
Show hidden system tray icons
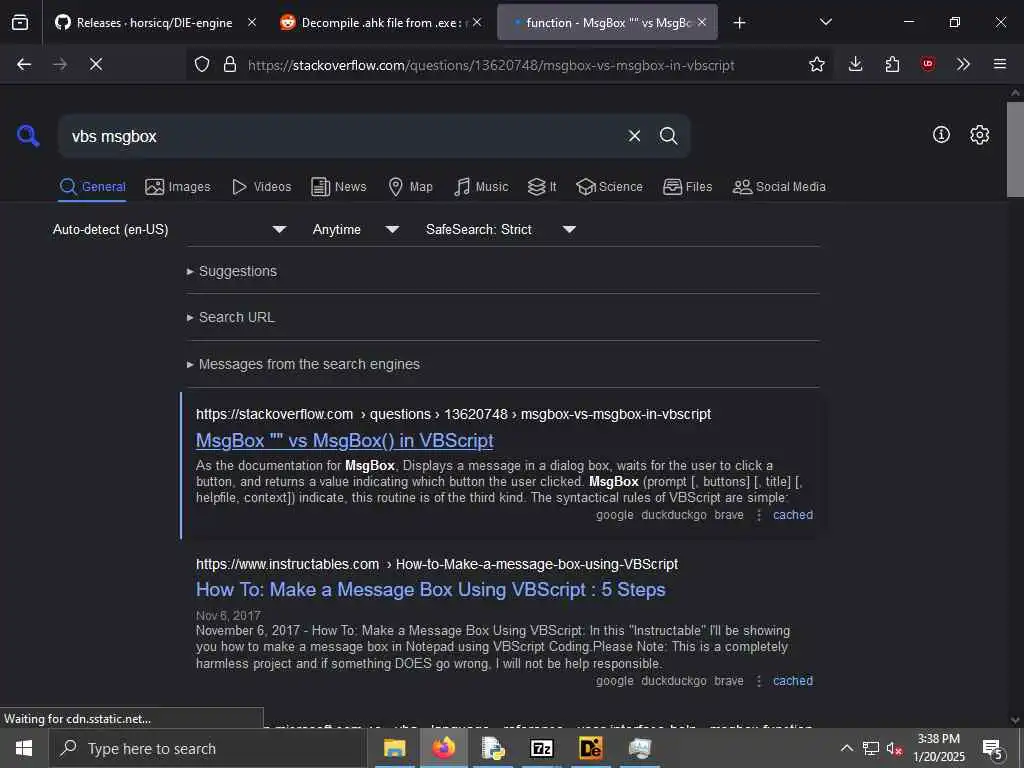pos(846,748)
